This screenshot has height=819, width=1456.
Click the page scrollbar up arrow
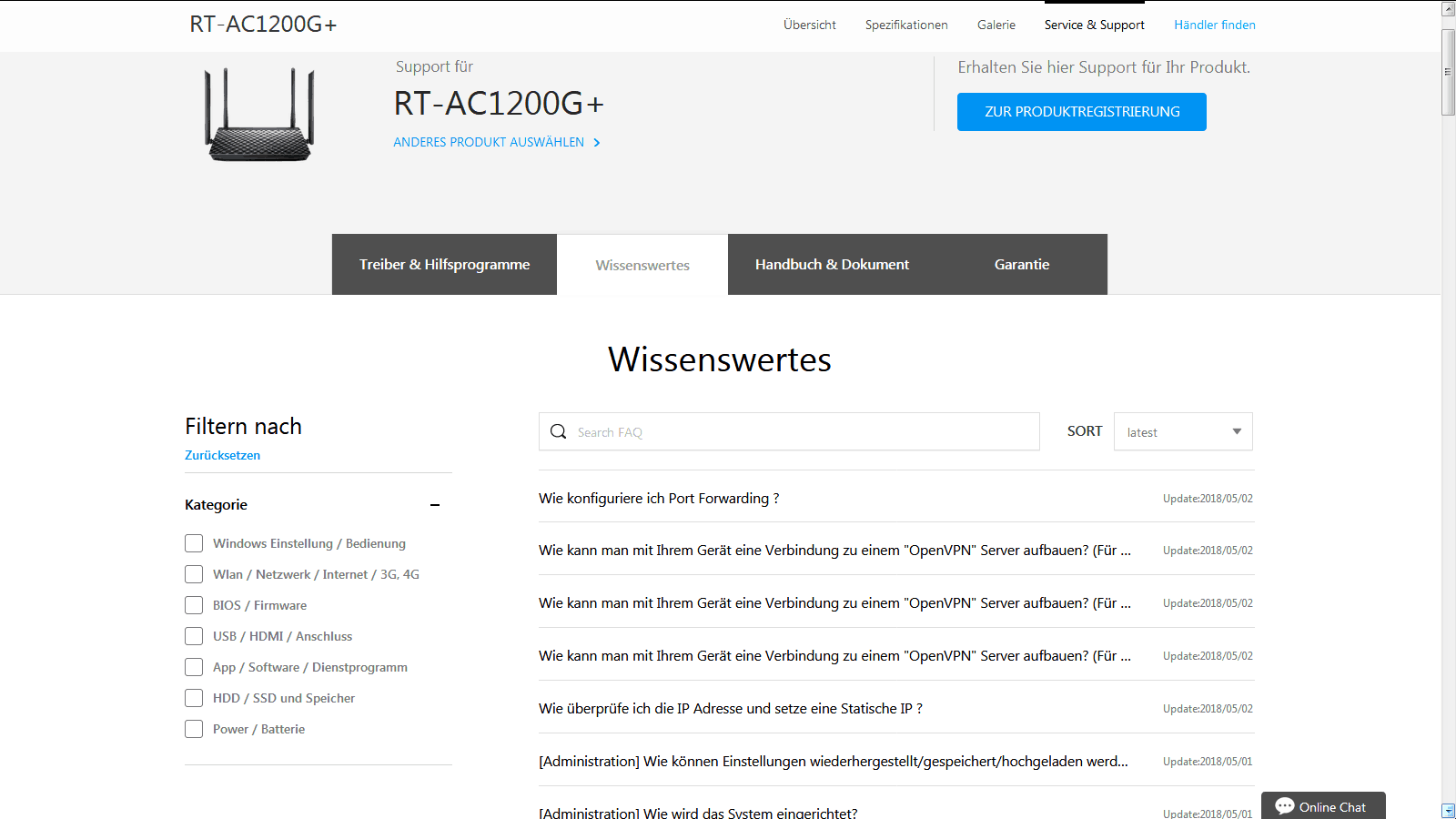1449,9
